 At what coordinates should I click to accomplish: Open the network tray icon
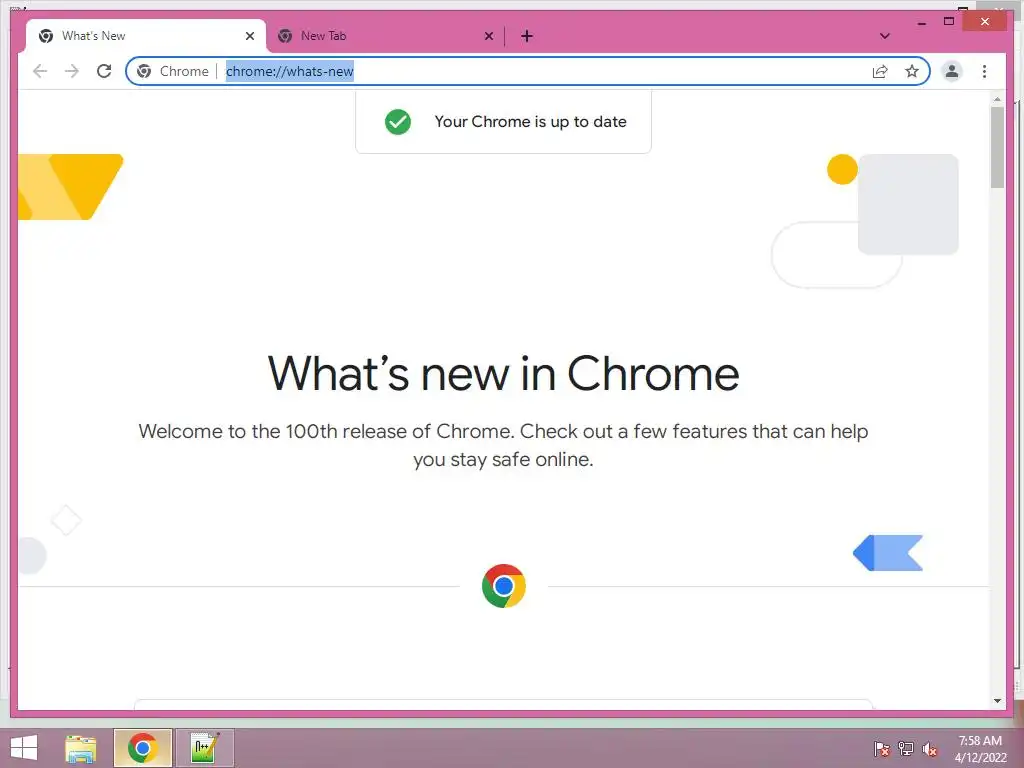tap(906, 749)
